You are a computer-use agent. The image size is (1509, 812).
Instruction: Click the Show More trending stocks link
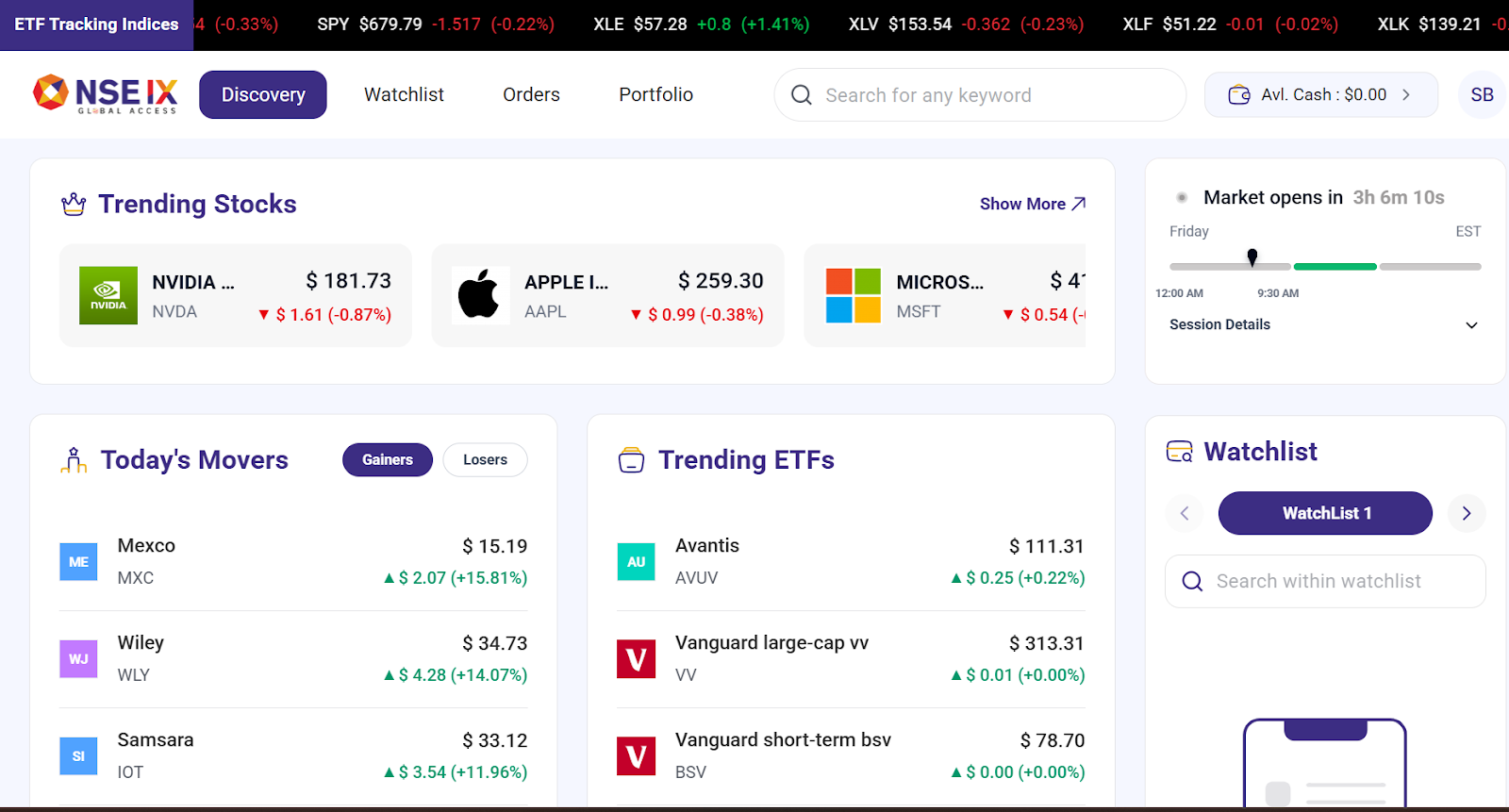1032,204
